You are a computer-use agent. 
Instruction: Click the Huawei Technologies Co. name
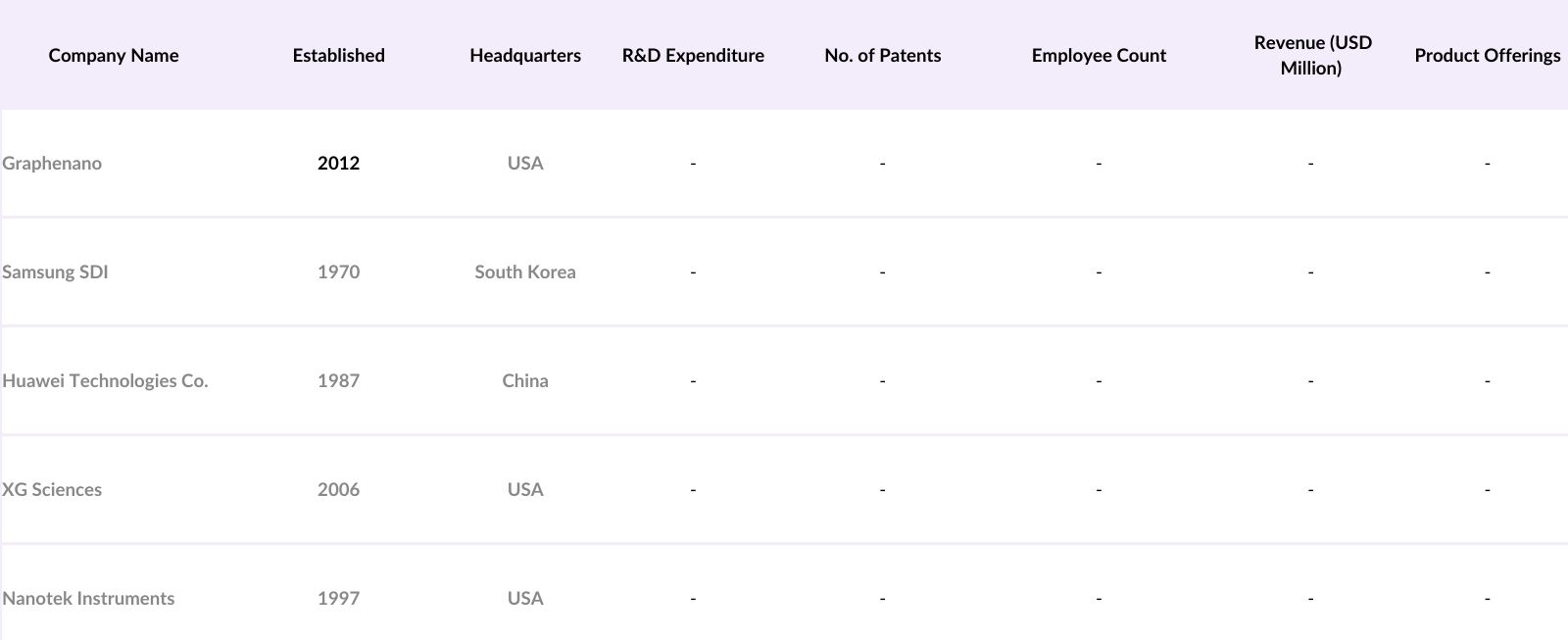[x=105, y=380]
